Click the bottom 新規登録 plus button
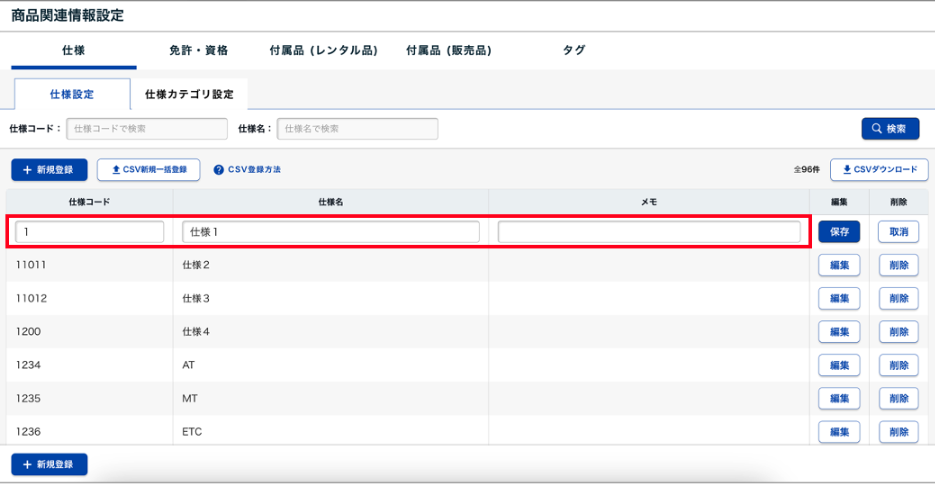The image size is (935, 485). (x=49, y=465)
